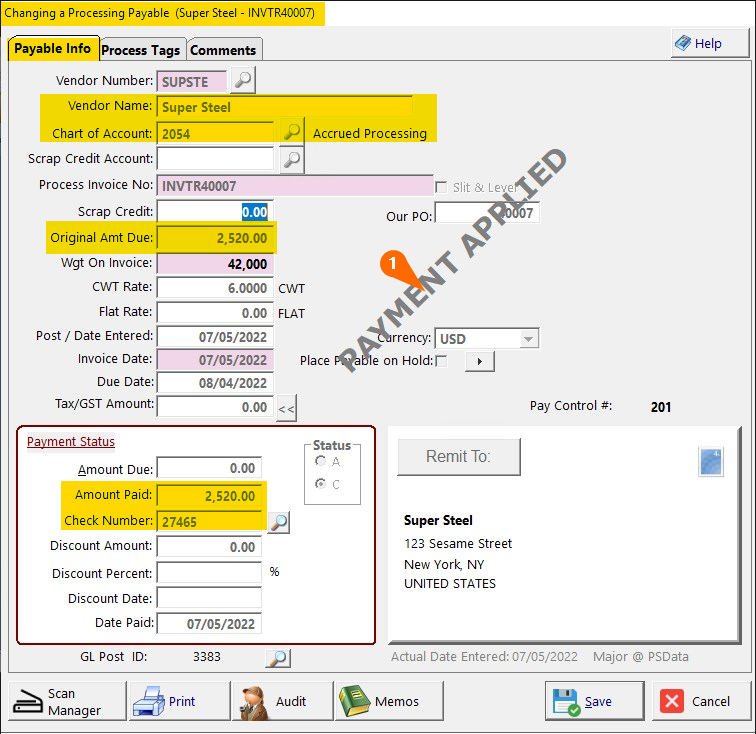
Task: Check Place Payable on Hold
Action: (441, 361)
